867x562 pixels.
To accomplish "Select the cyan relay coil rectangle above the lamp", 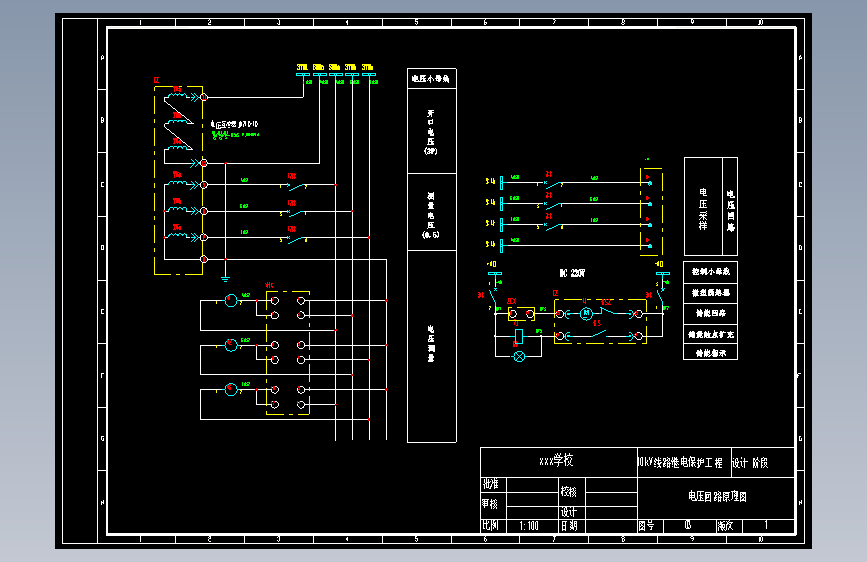I will pos(519,336).
